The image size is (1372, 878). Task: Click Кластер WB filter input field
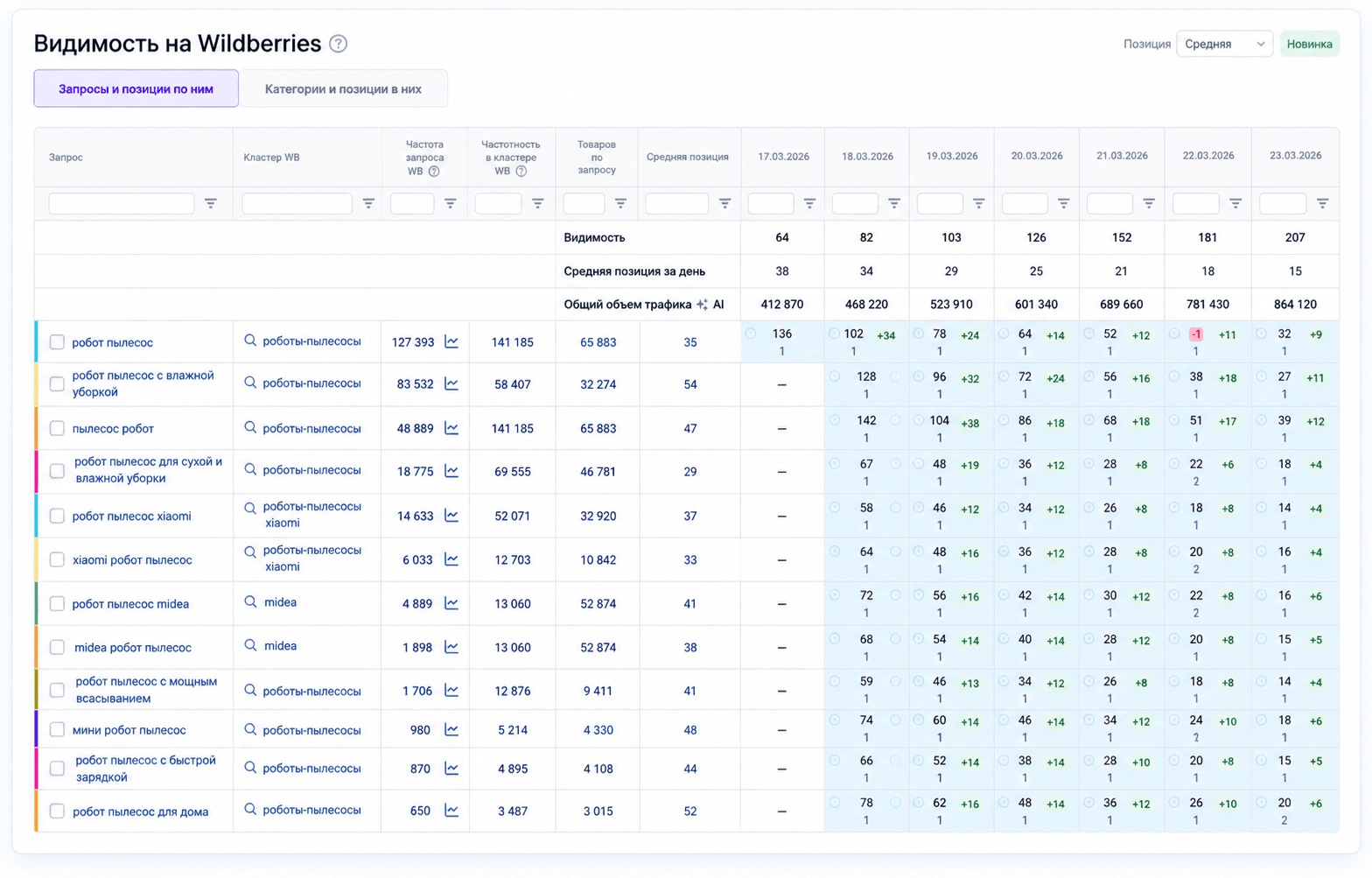[x=297, y=203]
